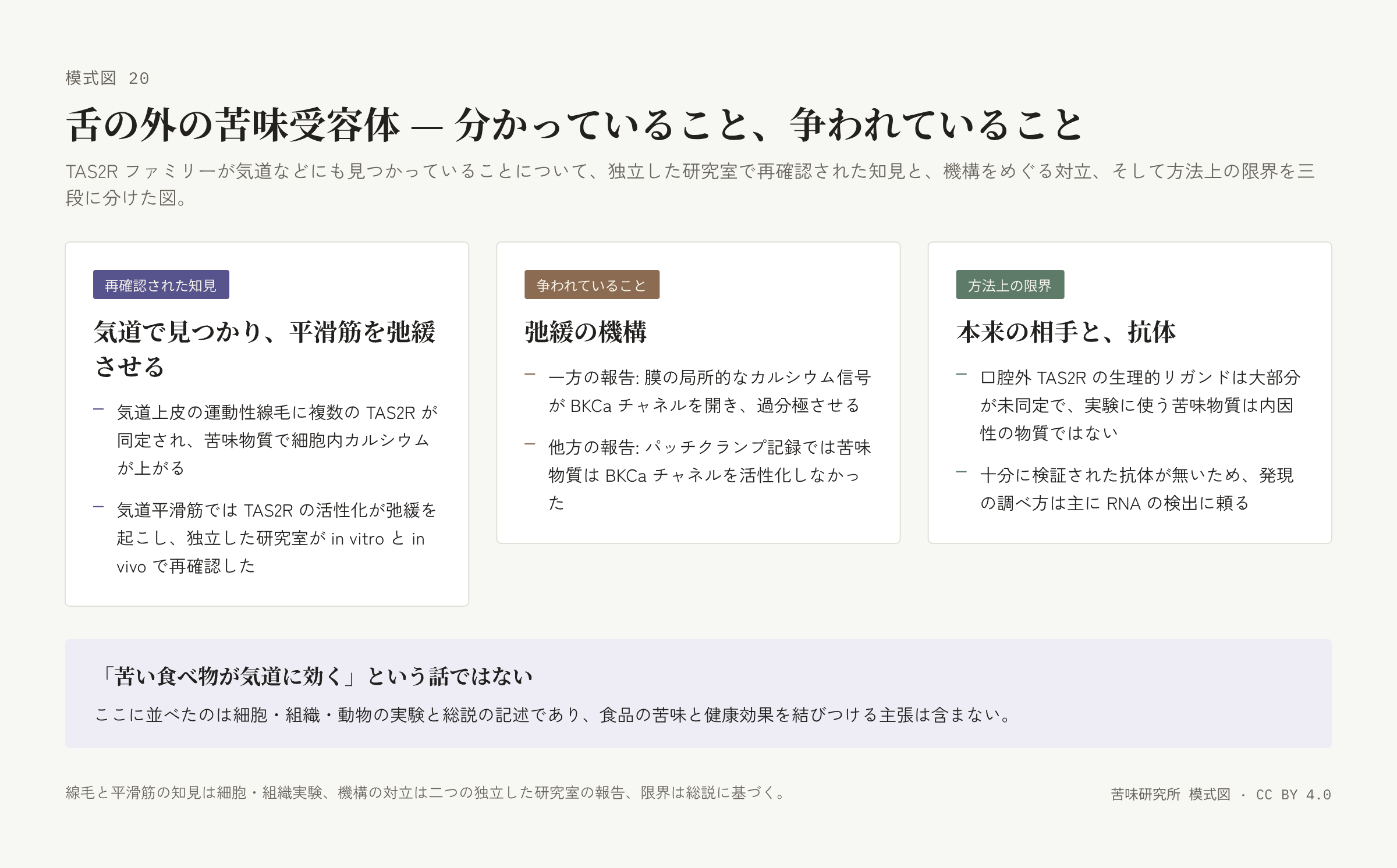Click bullet starting '他方の報告'

tap(698, 475)
